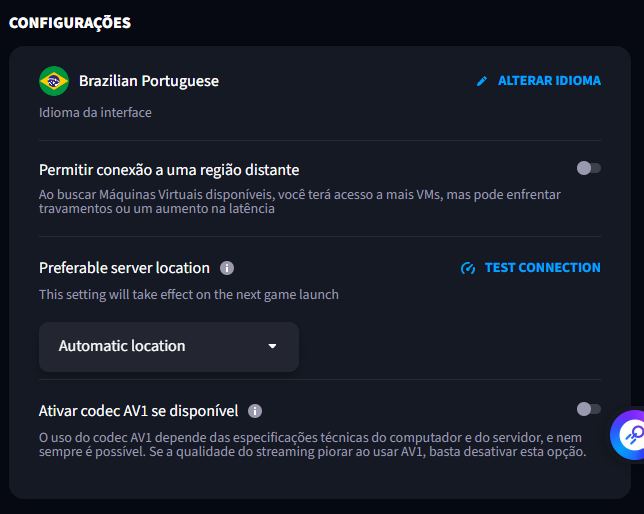Viewport: 644px width, 514px height.
Task: Click the Preferable server location label
Action: [x=124, y=268]
